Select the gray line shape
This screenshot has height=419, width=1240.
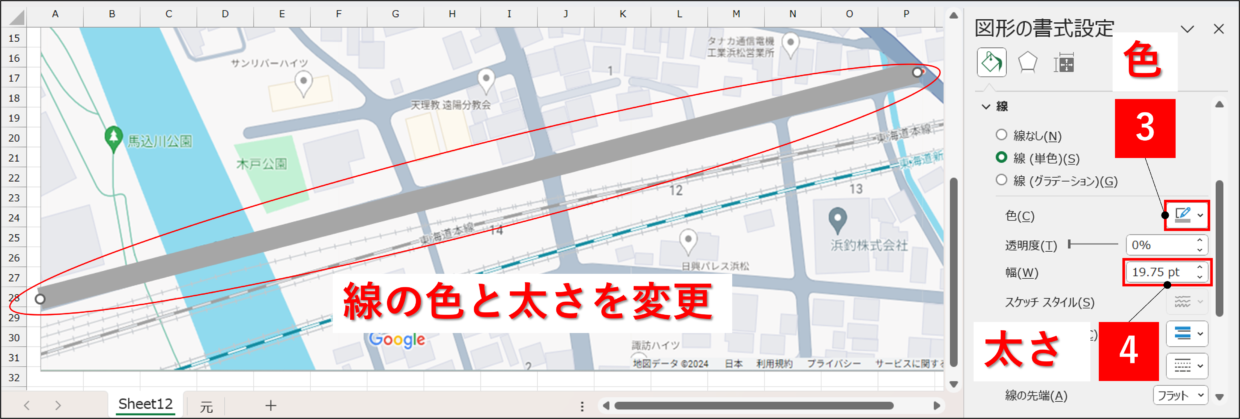480,185
